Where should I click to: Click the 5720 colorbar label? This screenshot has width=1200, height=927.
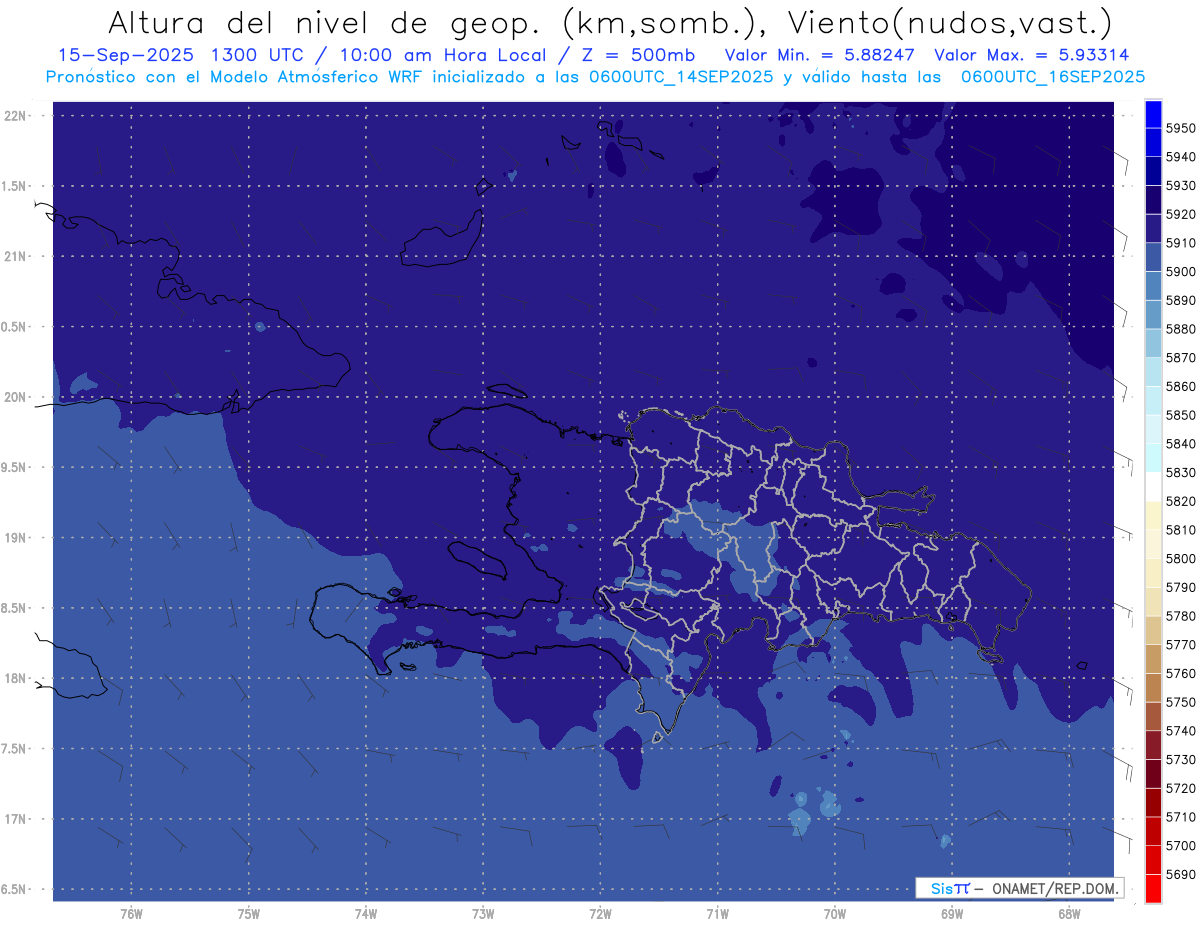point(1180,788)
